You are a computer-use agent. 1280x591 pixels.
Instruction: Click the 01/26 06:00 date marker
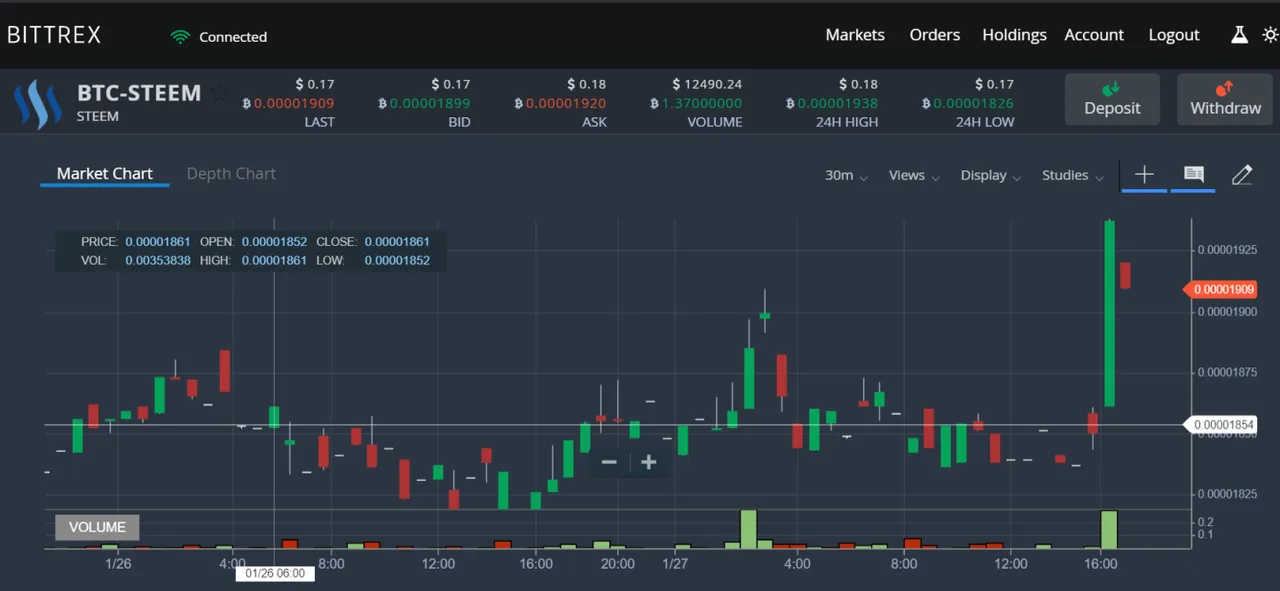pyautogui.click(x=275, y=573)
